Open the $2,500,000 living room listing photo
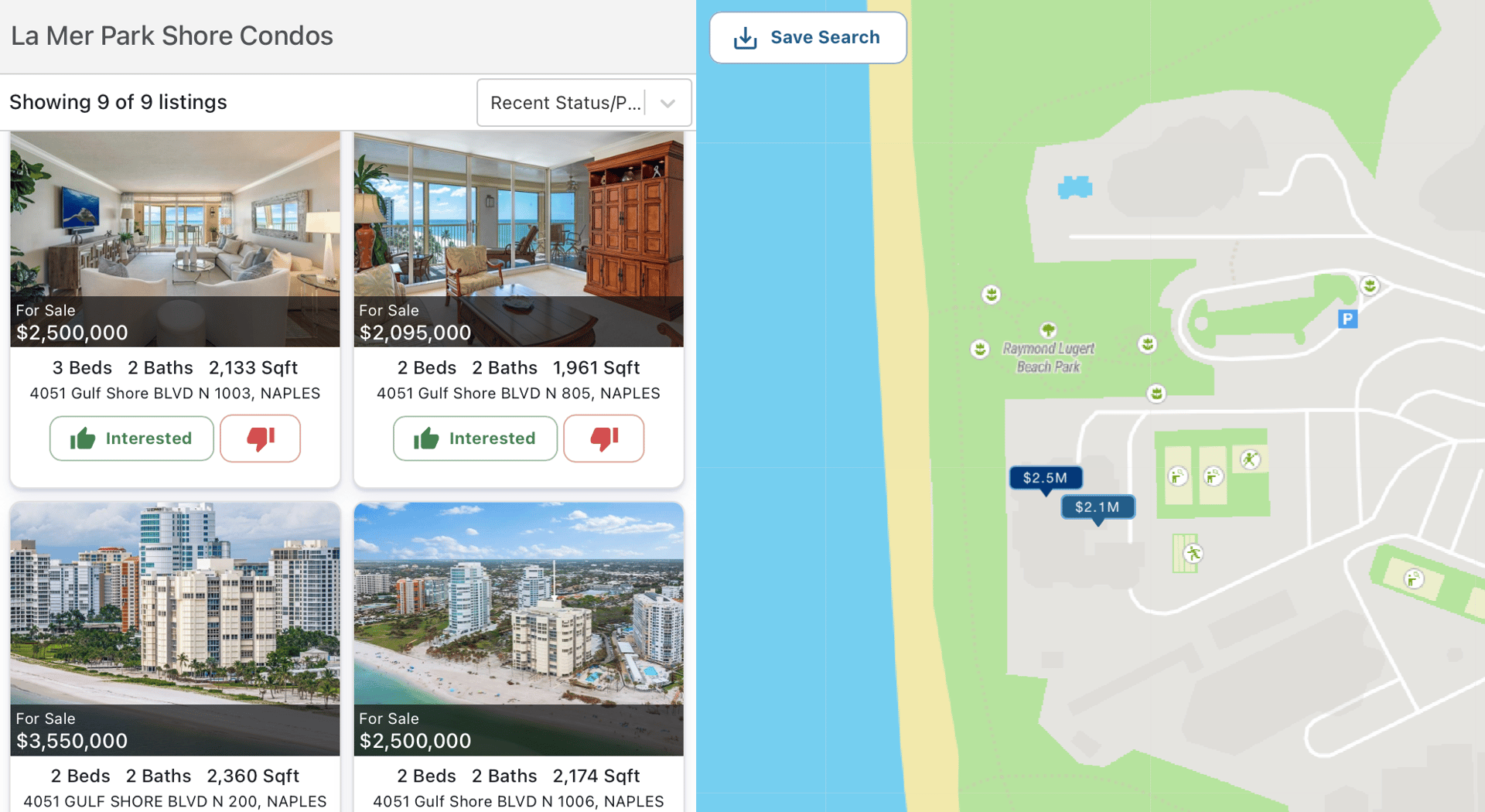Image resolution: width=1485 pixels, height=812 pixels. point(175,239)
